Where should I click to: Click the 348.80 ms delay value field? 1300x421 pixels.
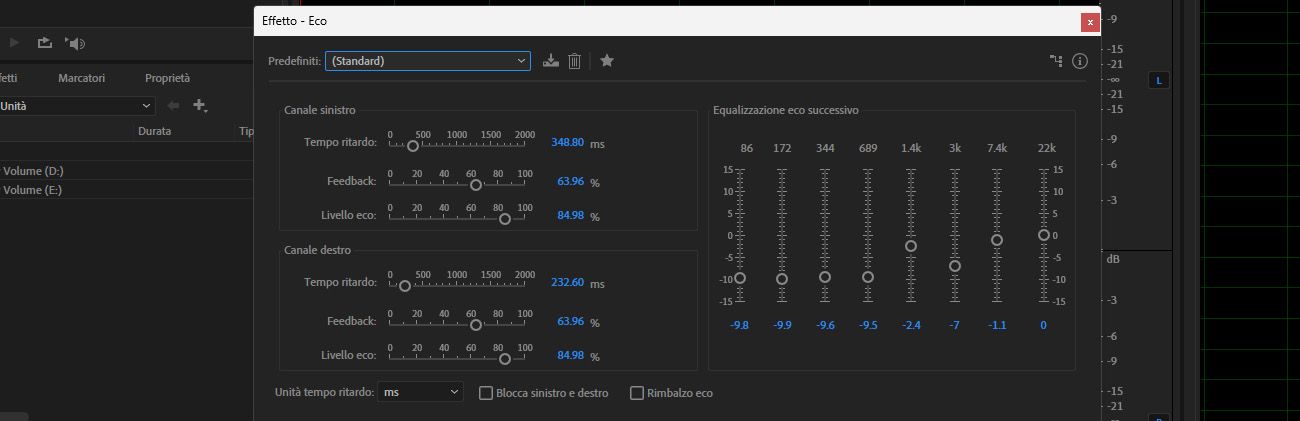567,143
